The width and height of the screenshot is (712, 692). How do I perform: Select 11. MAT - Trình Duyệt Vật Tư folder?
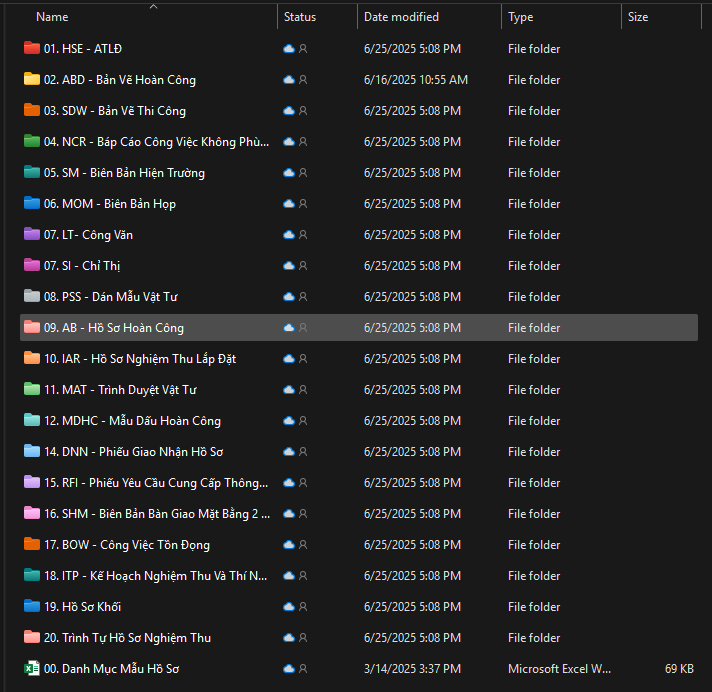pyautogui.click(x=120, y=389)
